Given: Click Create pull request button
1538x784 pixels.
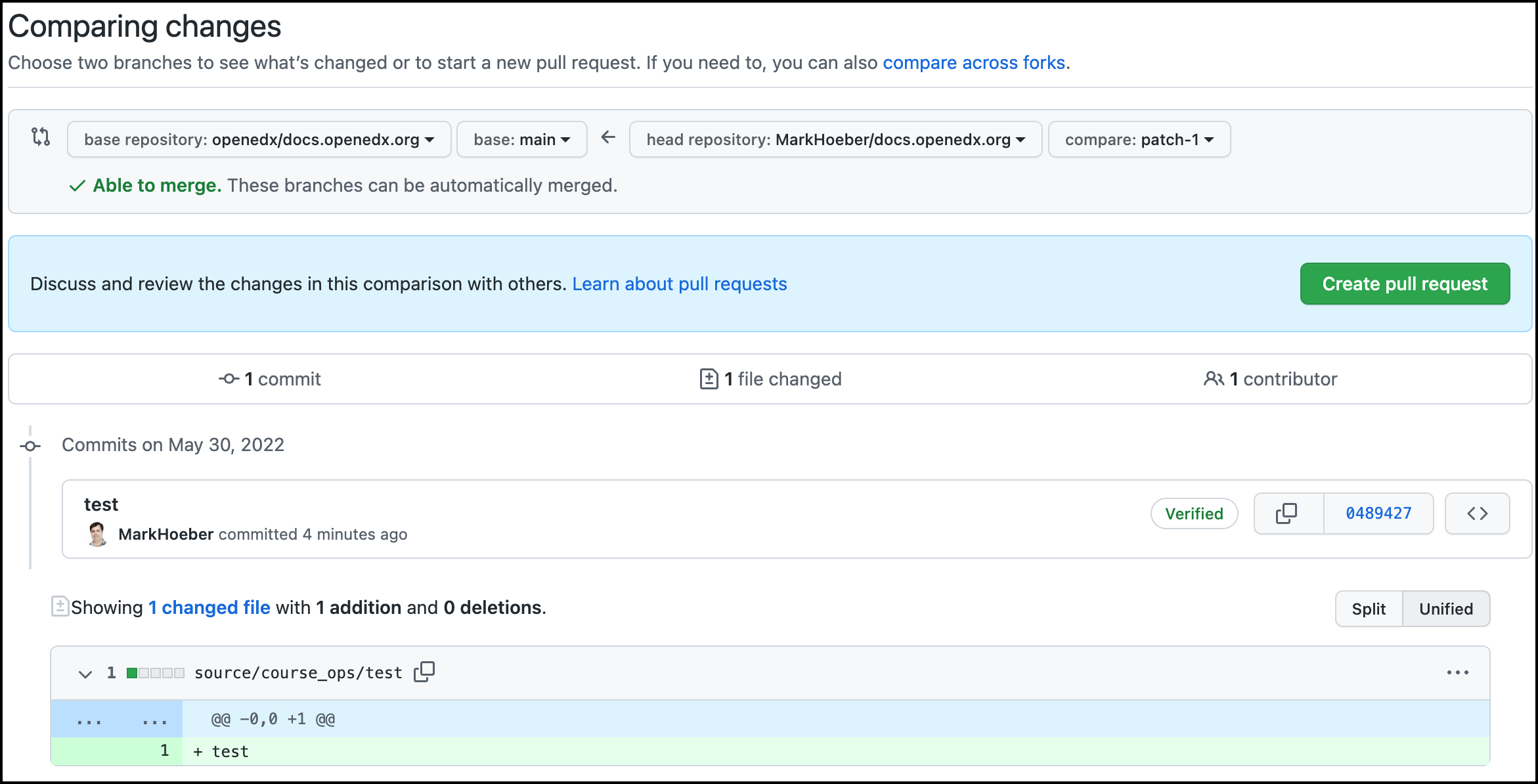Looking at the screenshot, I should (x=1404, y=284).
